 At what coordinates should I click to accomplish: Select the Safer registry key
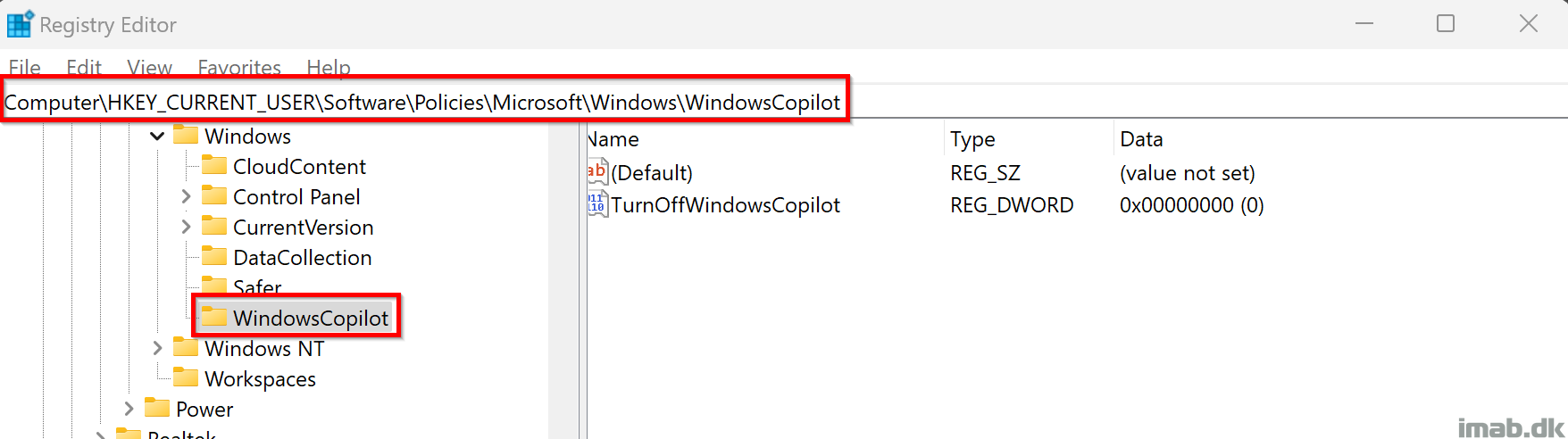(x=257, y=287)
